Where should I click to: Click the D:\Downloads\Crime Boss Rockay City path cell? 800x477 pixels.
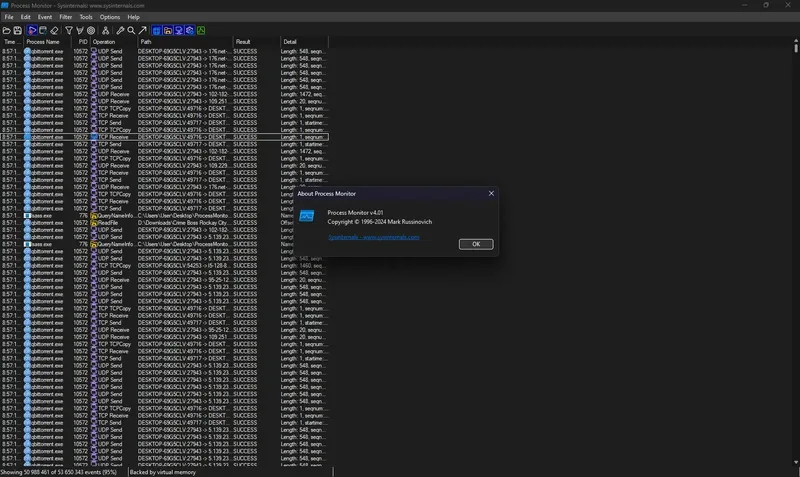tap(183, 223)
